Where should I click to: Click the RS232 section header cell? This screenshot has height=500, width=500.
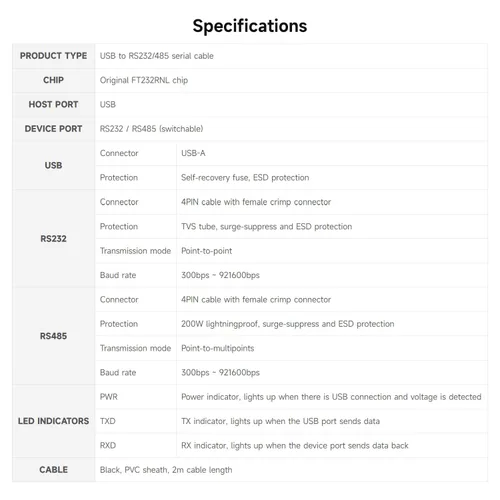pyautogui.click(x=53, y=239)
